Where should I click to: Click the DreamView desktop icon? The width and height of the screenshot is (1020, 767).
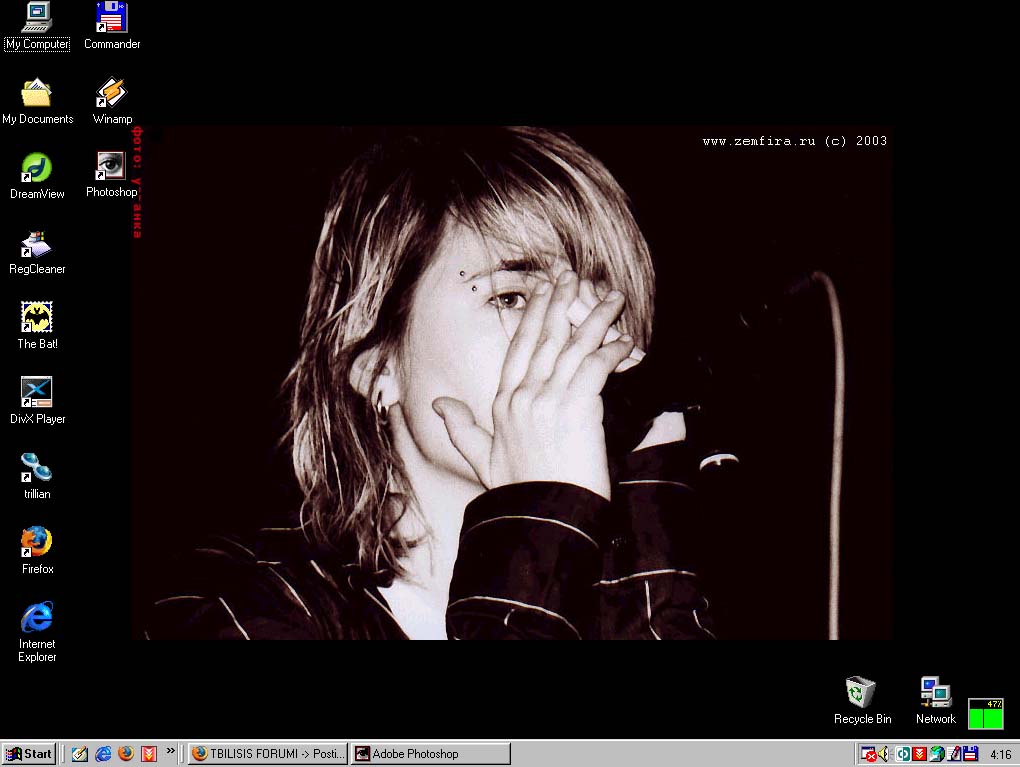coord(37,168)
